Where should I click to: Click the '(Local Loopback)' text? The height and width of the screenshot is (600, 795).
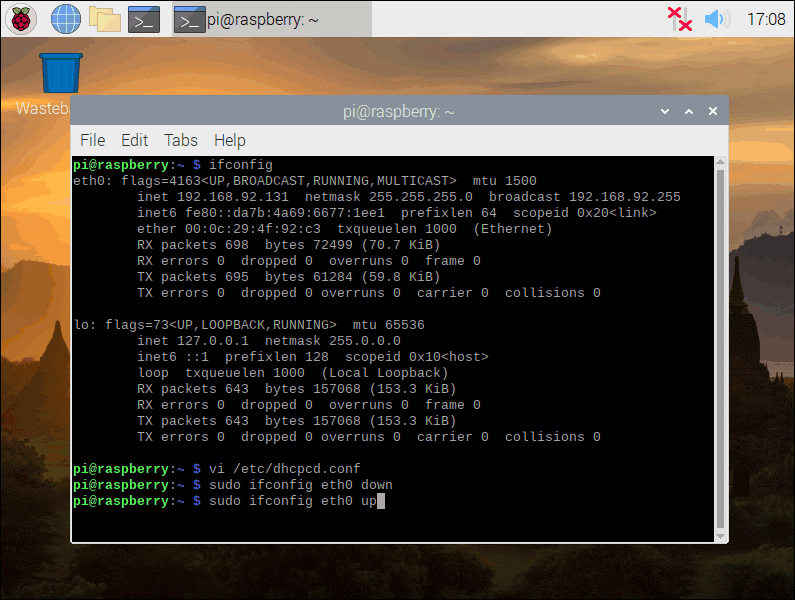pyautogui.click(x=385, y=373)
